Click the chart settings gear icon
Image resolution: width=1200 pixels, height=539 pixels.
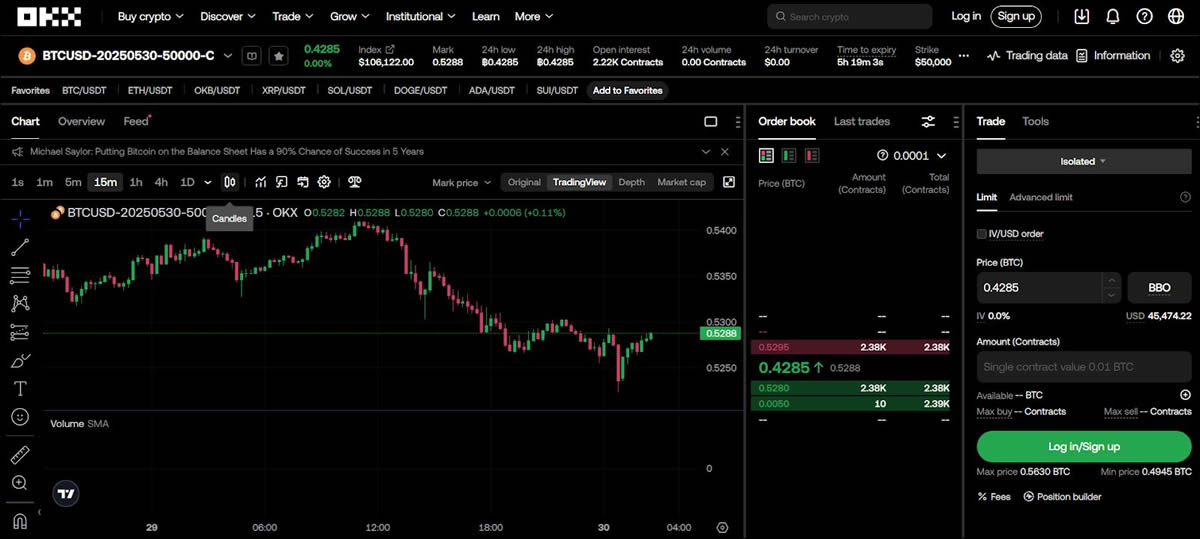324,182
